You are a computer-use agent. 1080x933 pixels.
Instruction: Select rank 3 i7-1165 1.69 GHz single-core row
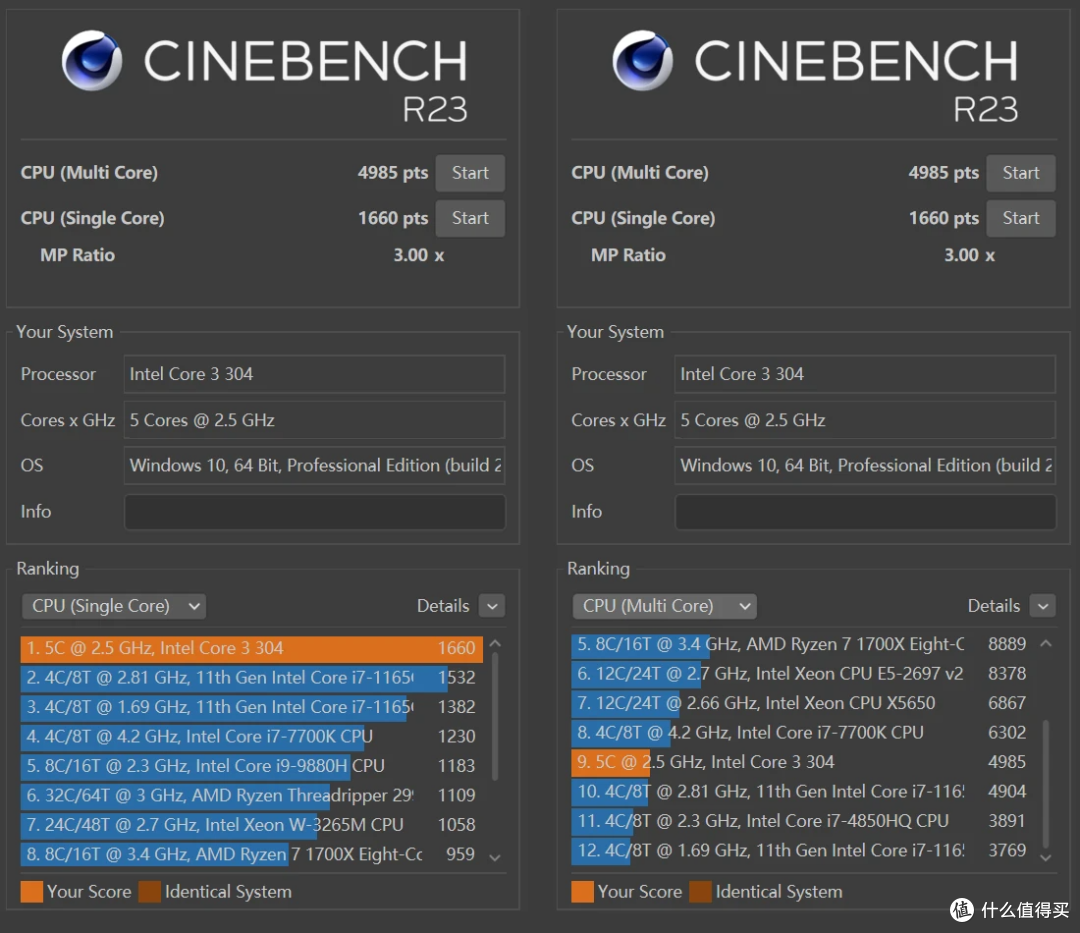(251, 707)
